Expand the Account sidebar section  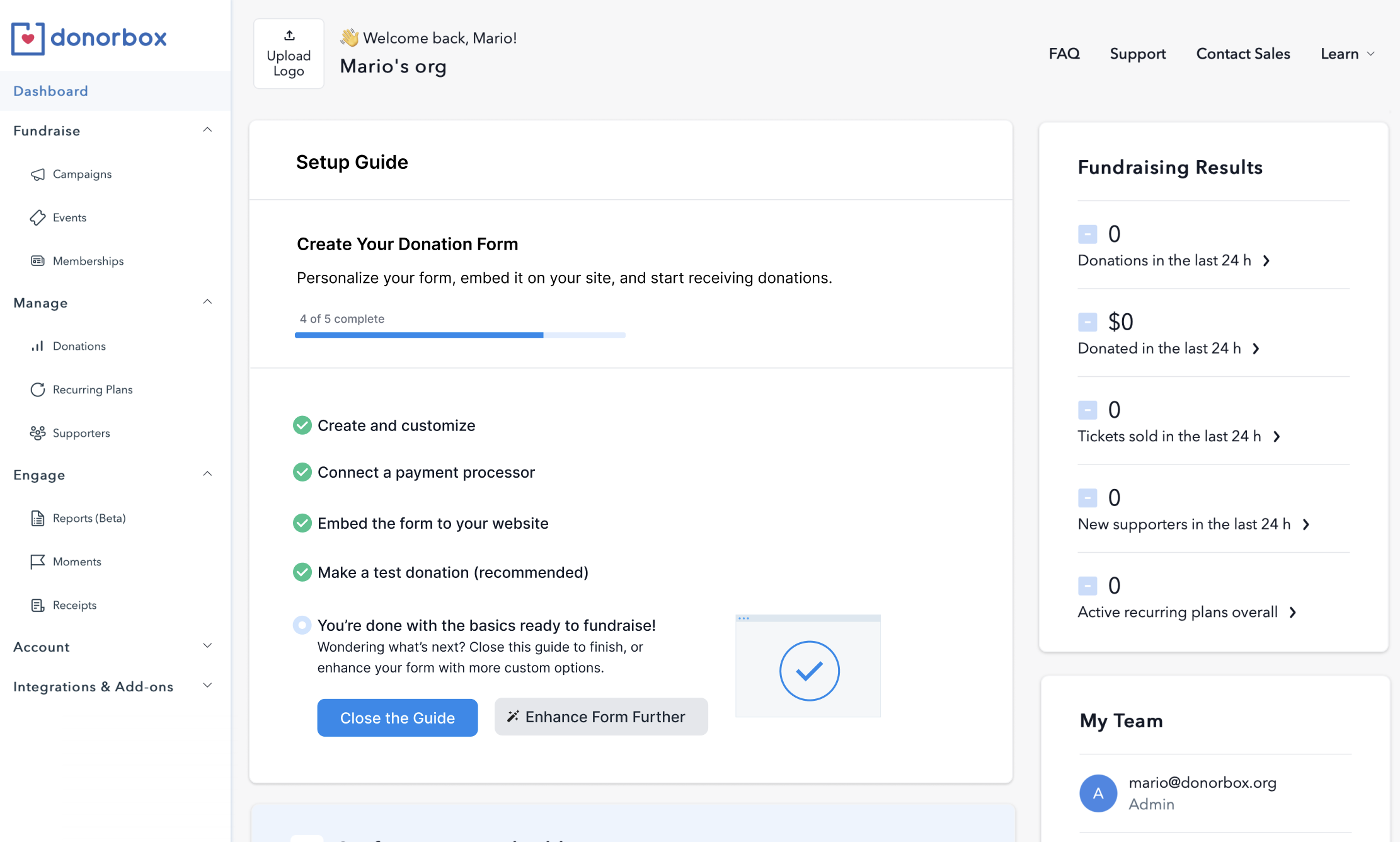click(x=207, y=647)
